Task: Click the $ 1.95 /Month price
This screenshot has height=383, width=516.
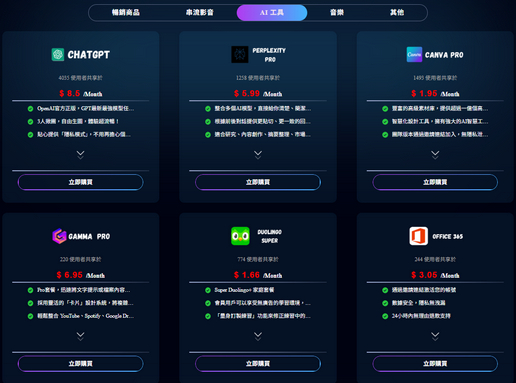Action: [x=435, y=94]
